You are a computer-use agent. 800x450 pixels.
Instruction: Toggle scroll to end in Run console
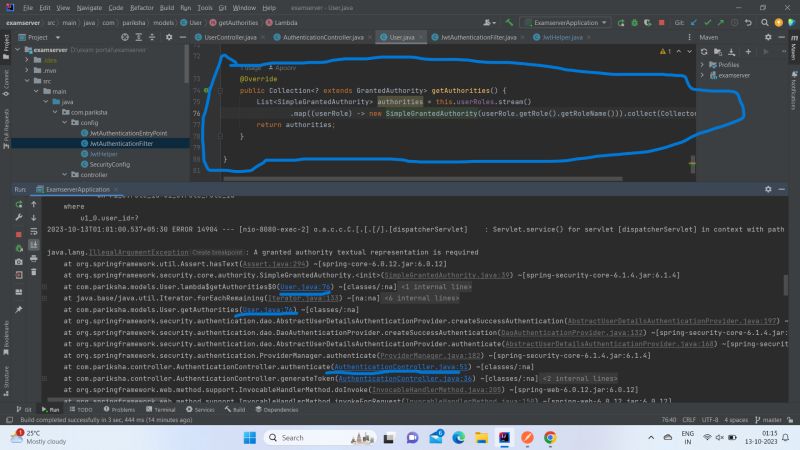tap(34, 245)
